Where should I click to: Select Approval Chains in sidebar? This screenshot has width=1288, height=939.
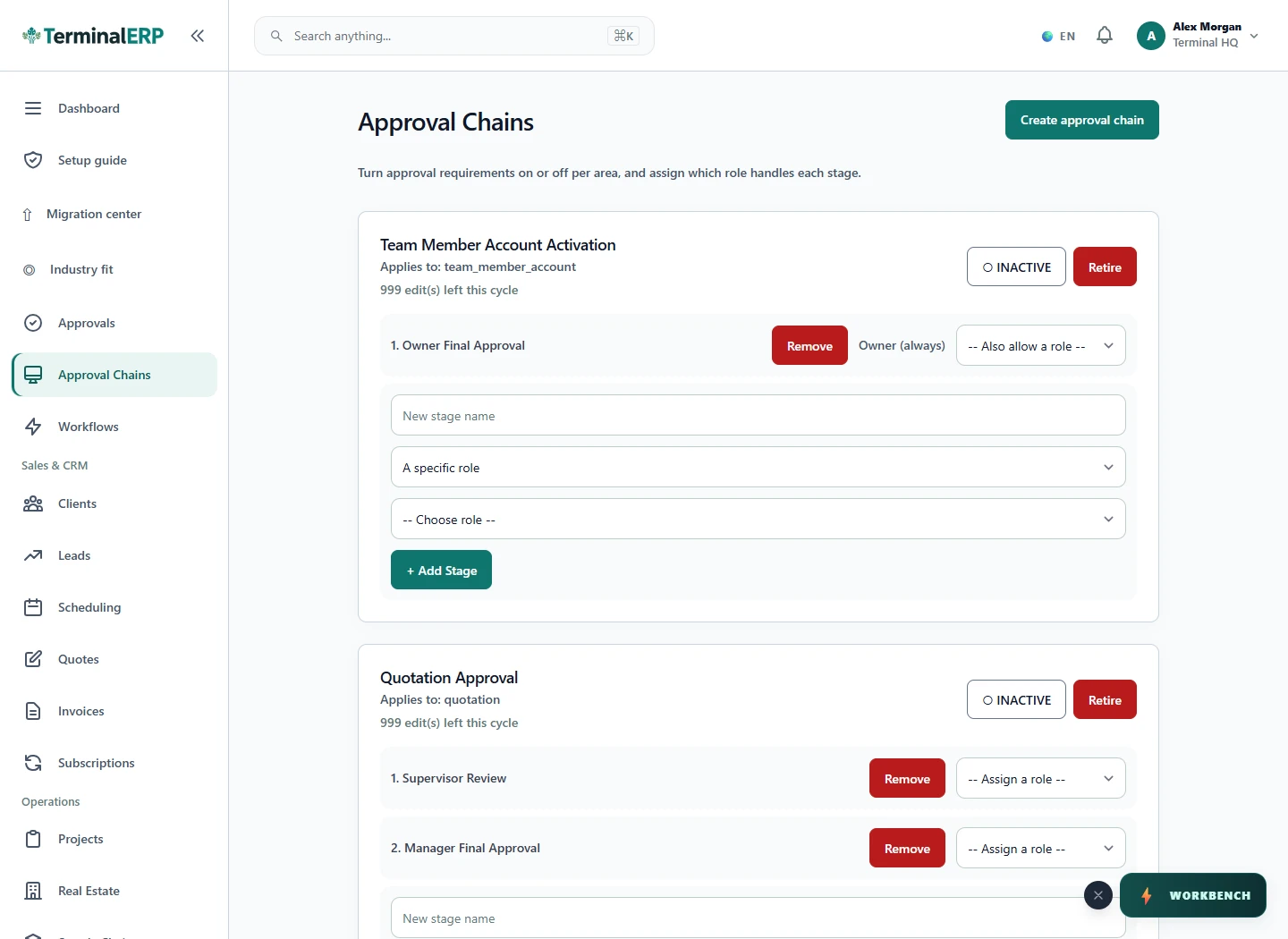[x=114, y=375]
